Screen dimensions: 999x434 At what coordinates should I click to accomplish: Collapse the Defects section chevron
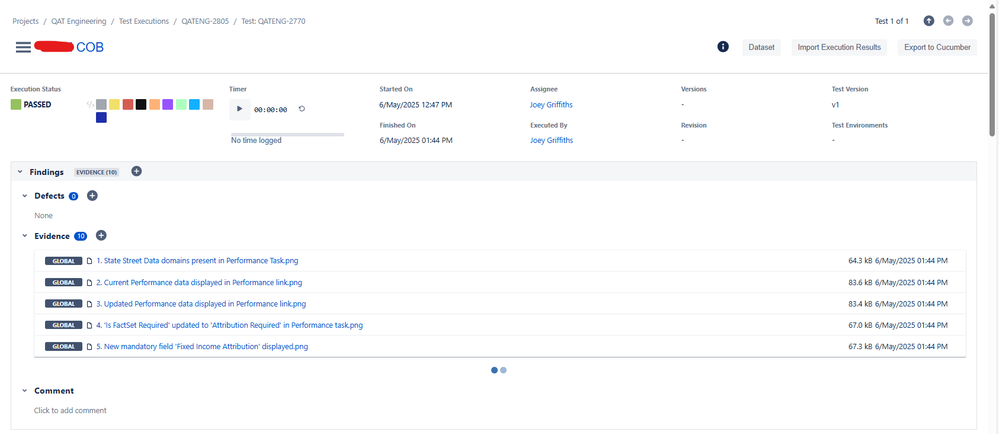[x=25, y=196]
